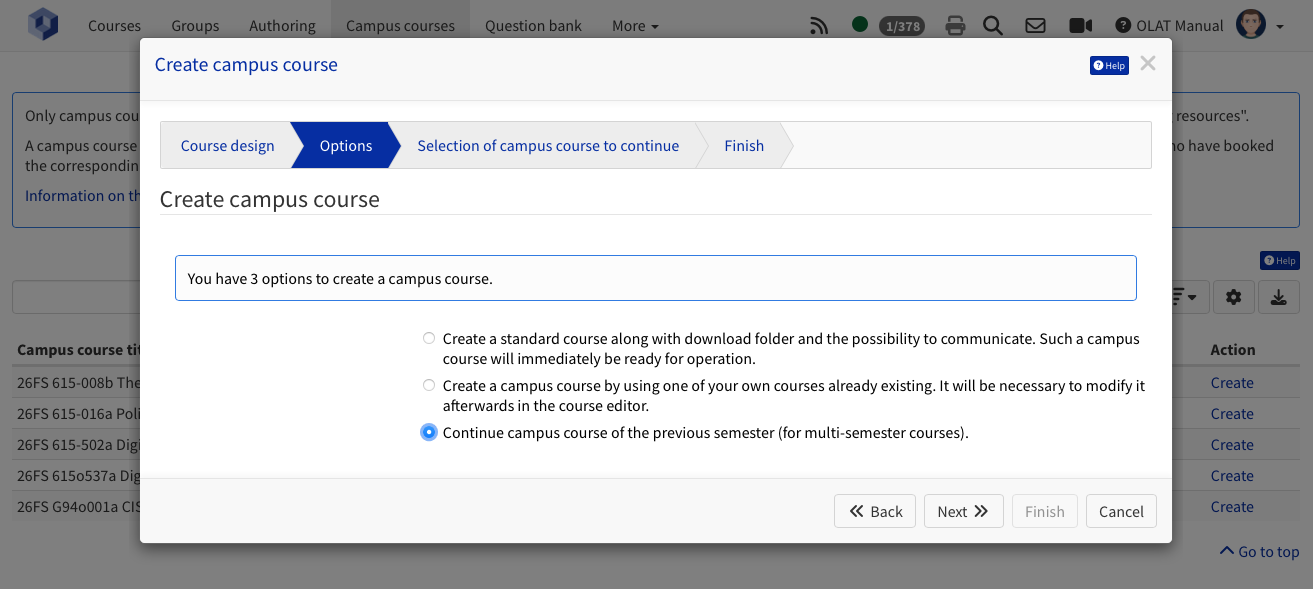Click the OpenOlat logo icon

(x=43, y=25)
